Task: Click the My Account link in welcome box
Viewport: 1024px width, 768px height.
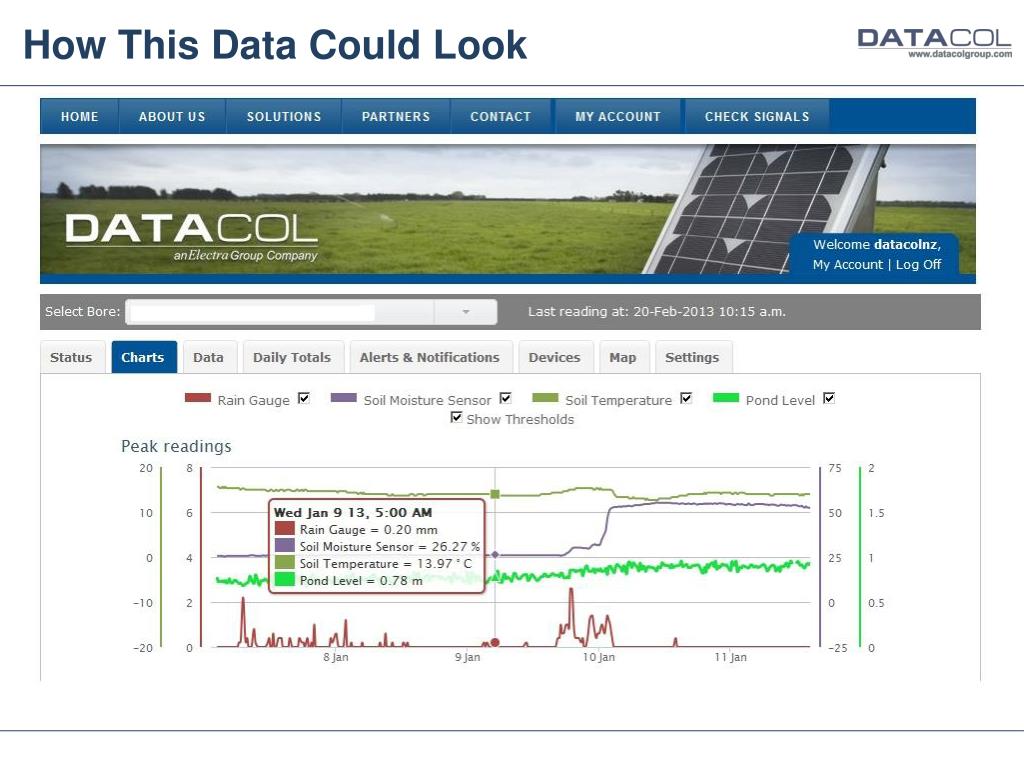Action: 848,264
